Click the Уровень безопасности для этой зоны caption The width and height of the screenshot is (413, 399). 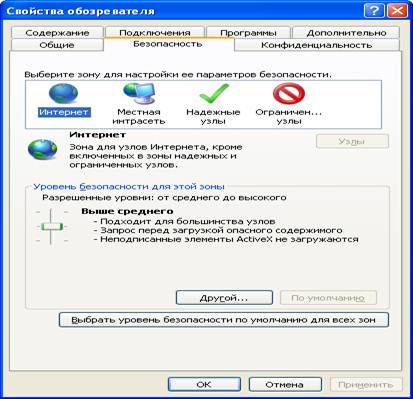[x=129, y=187]
